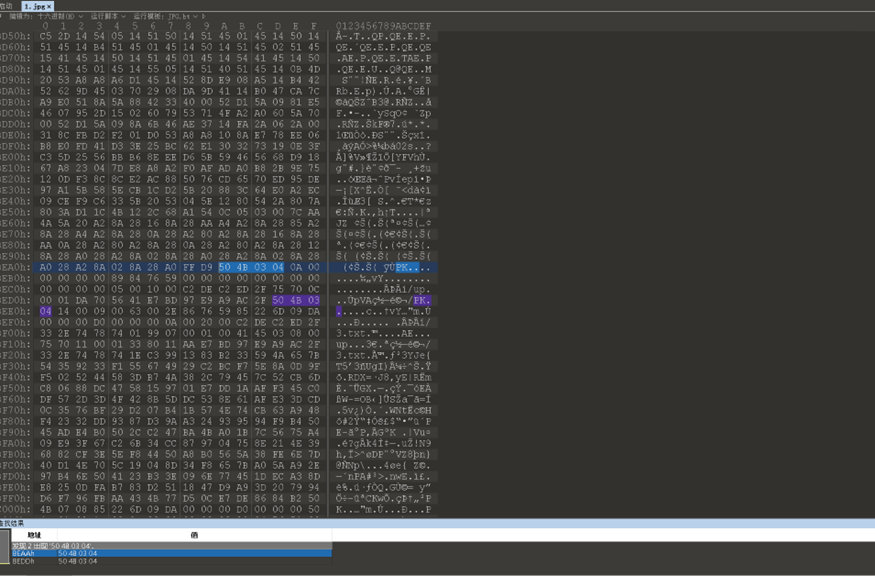Click hex column header 0
875x576 pixels.
pos(46,23)
